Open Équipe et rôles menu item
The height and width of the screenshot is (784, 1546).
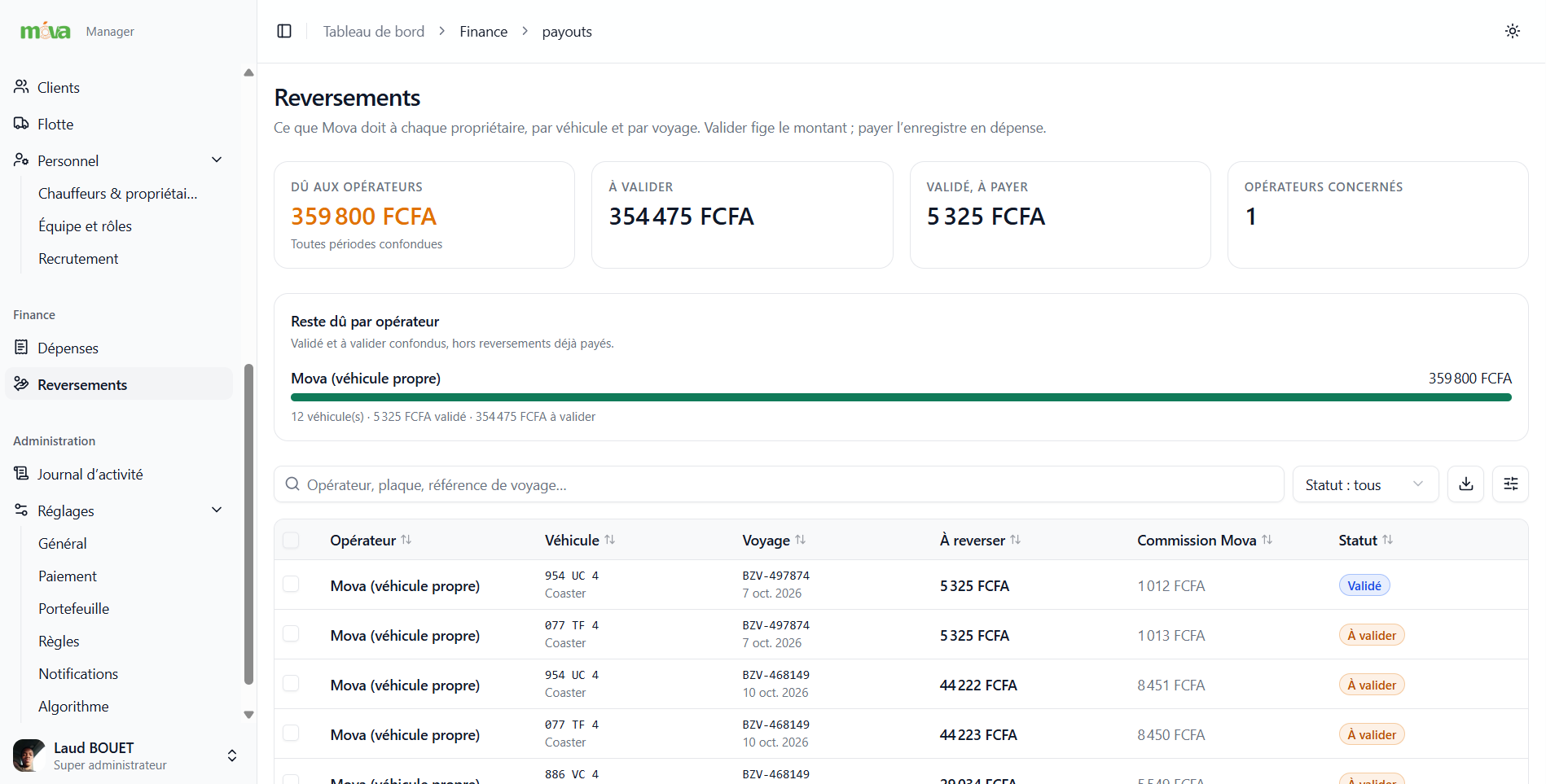pyautogui.click(x=85, y=226)
